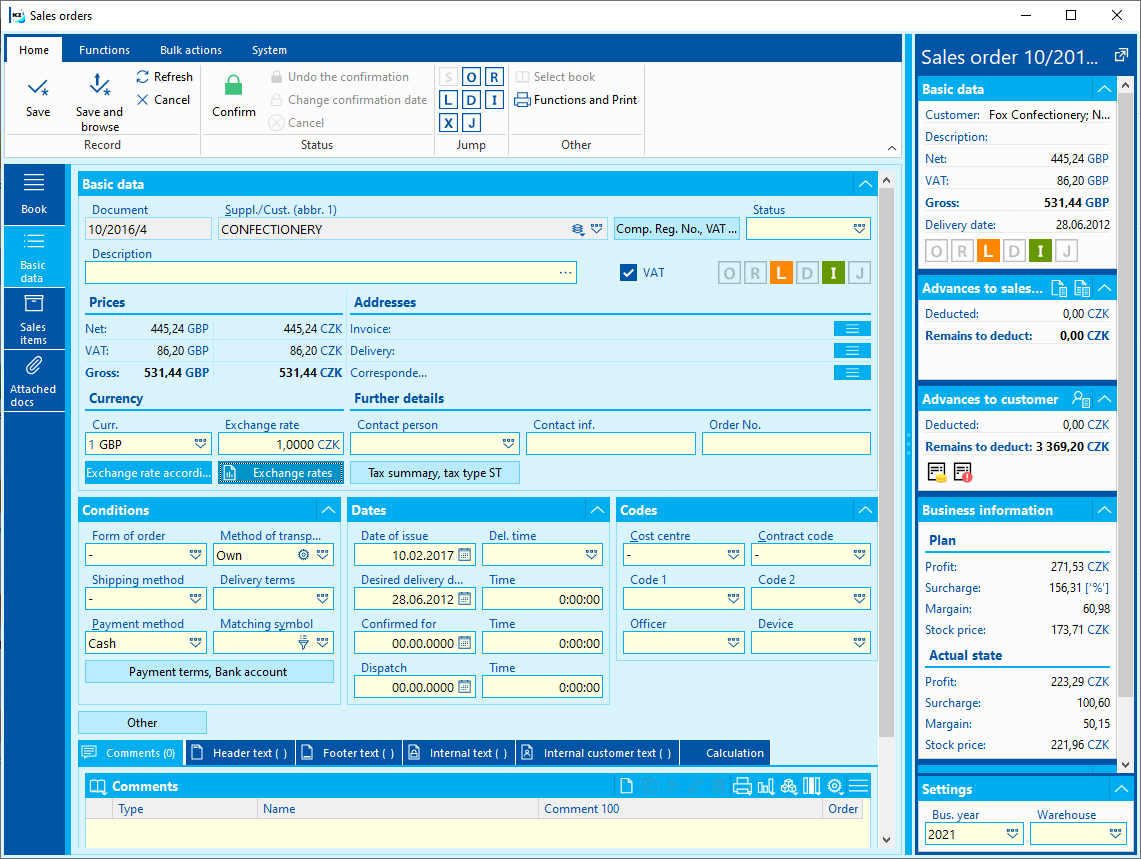Click the print icon in Comments toolbar

click(x=742, y=786)
